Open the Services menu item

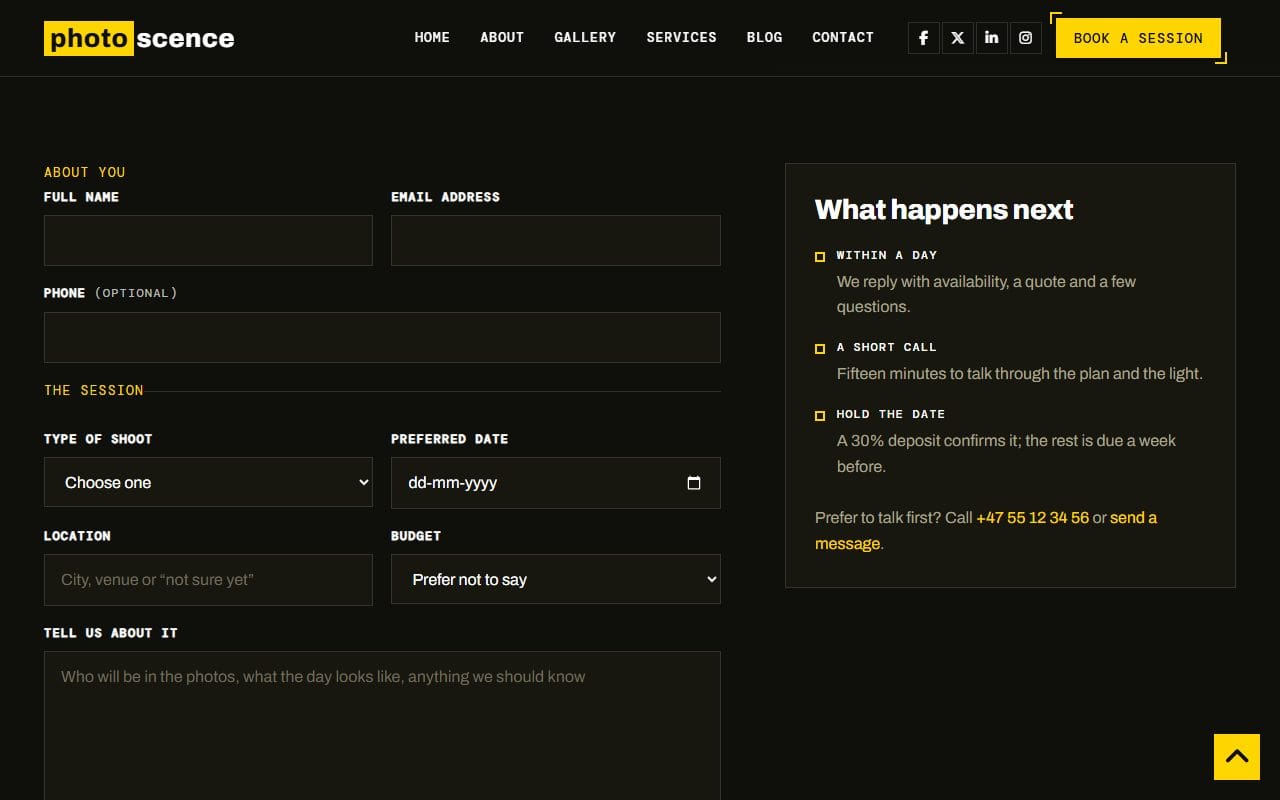click(x=681, y=37)
